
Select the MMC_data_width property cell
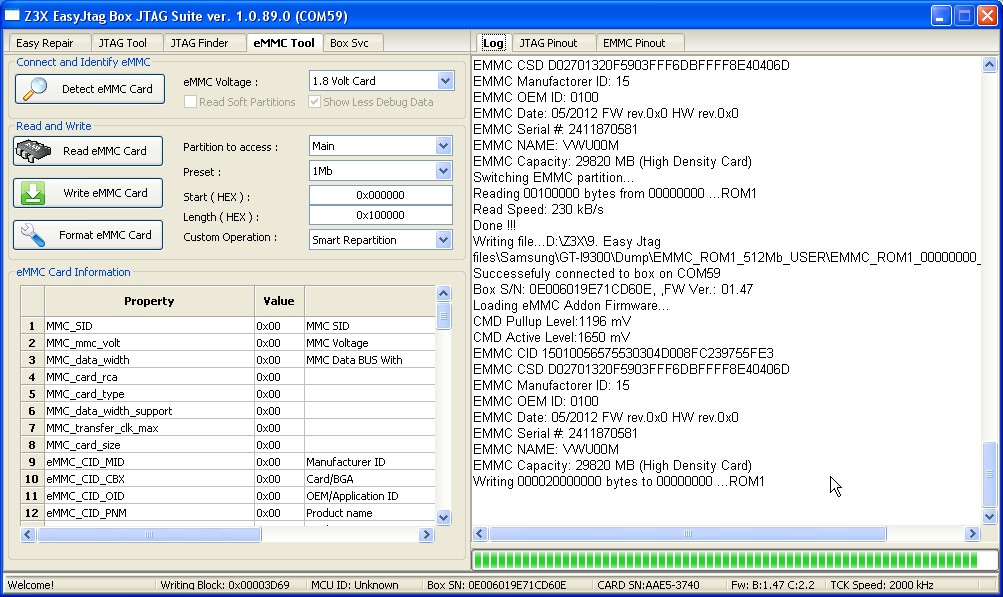tap(149, 360)
